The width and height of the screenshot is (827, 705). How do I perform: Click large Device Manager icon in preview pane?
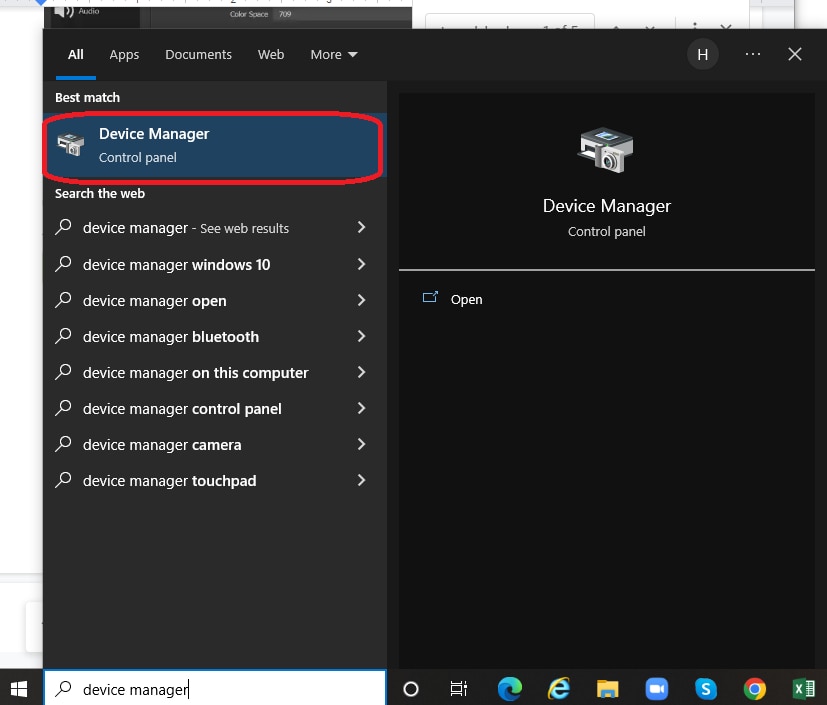[605, 150]
